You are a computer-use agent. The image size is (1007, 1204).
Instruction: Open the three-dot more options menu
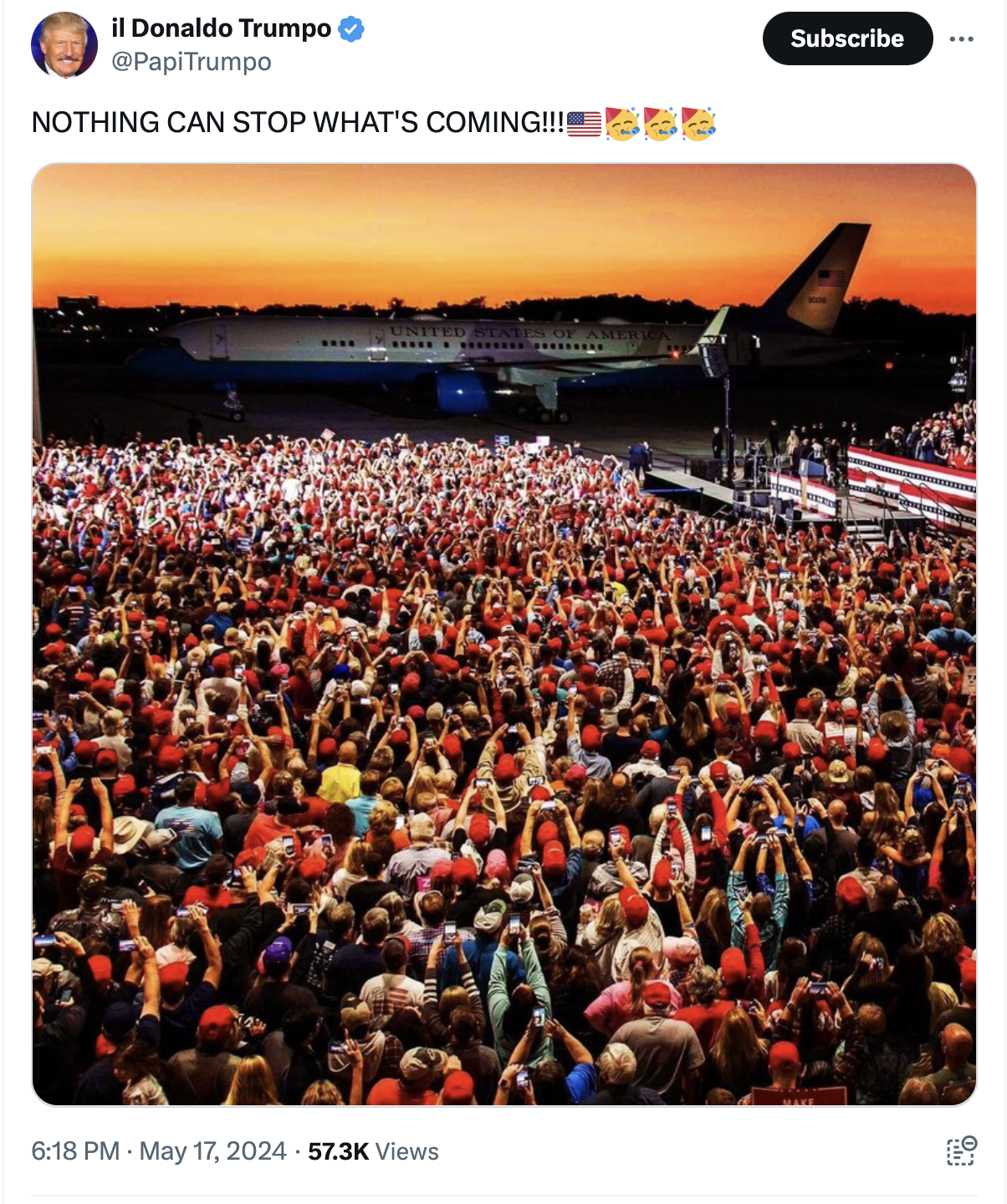(962, 38)
